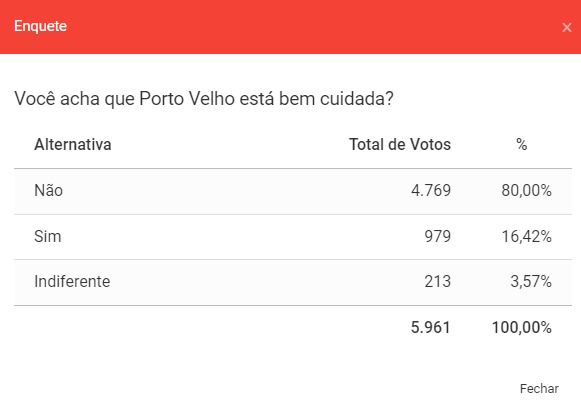The height and width of the screenshot is (415, 581).
Task: Click the 213 vote count
Action: click(x=438, y=282)
